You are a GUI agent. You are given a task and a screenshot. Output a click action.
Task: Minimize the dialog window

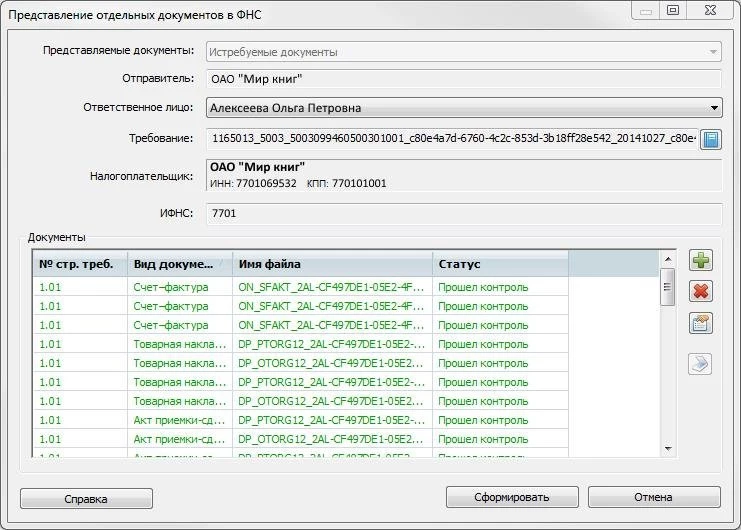(x=646, y=10)
